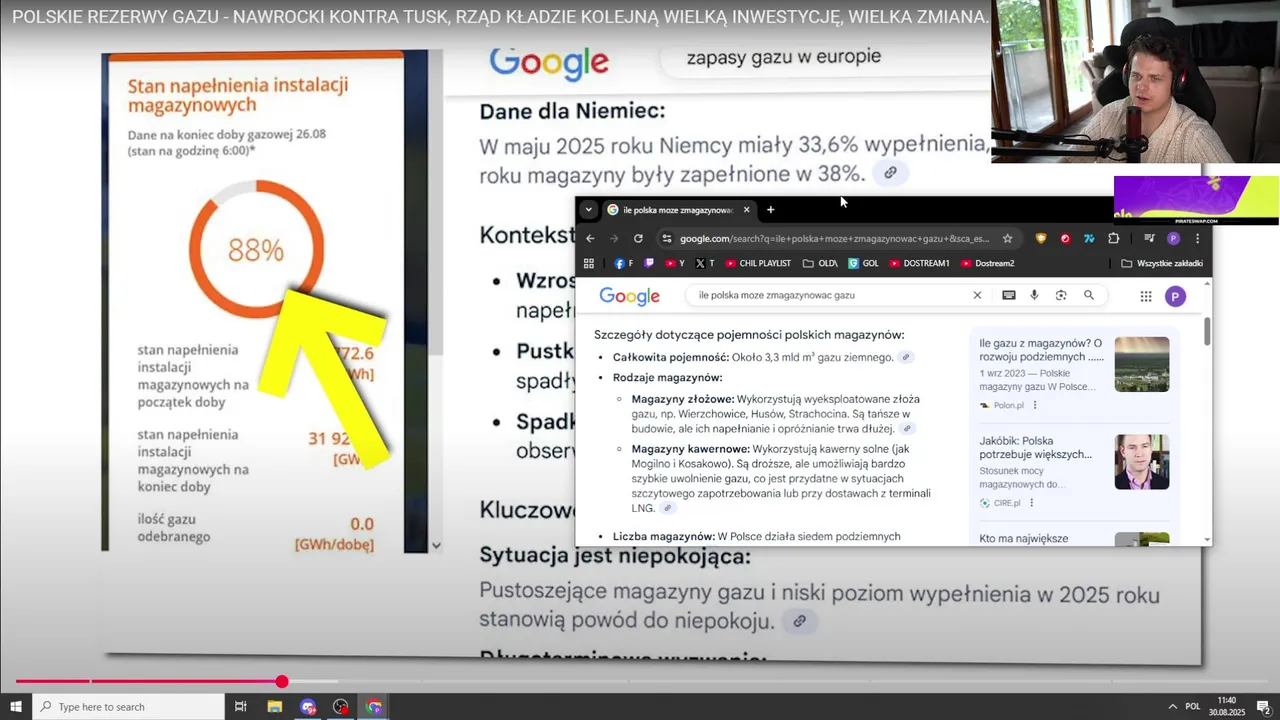This screenshot has width=1280, height=720.
Task: Open the Facebook 'F' bookmark
Action: click(x=624, y=263)
